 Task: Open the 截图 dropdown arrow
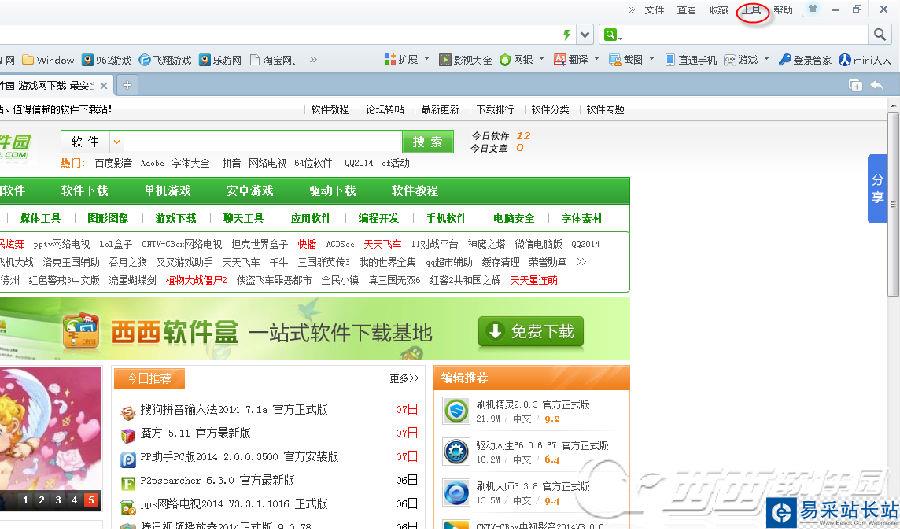(x=651, y=59)
